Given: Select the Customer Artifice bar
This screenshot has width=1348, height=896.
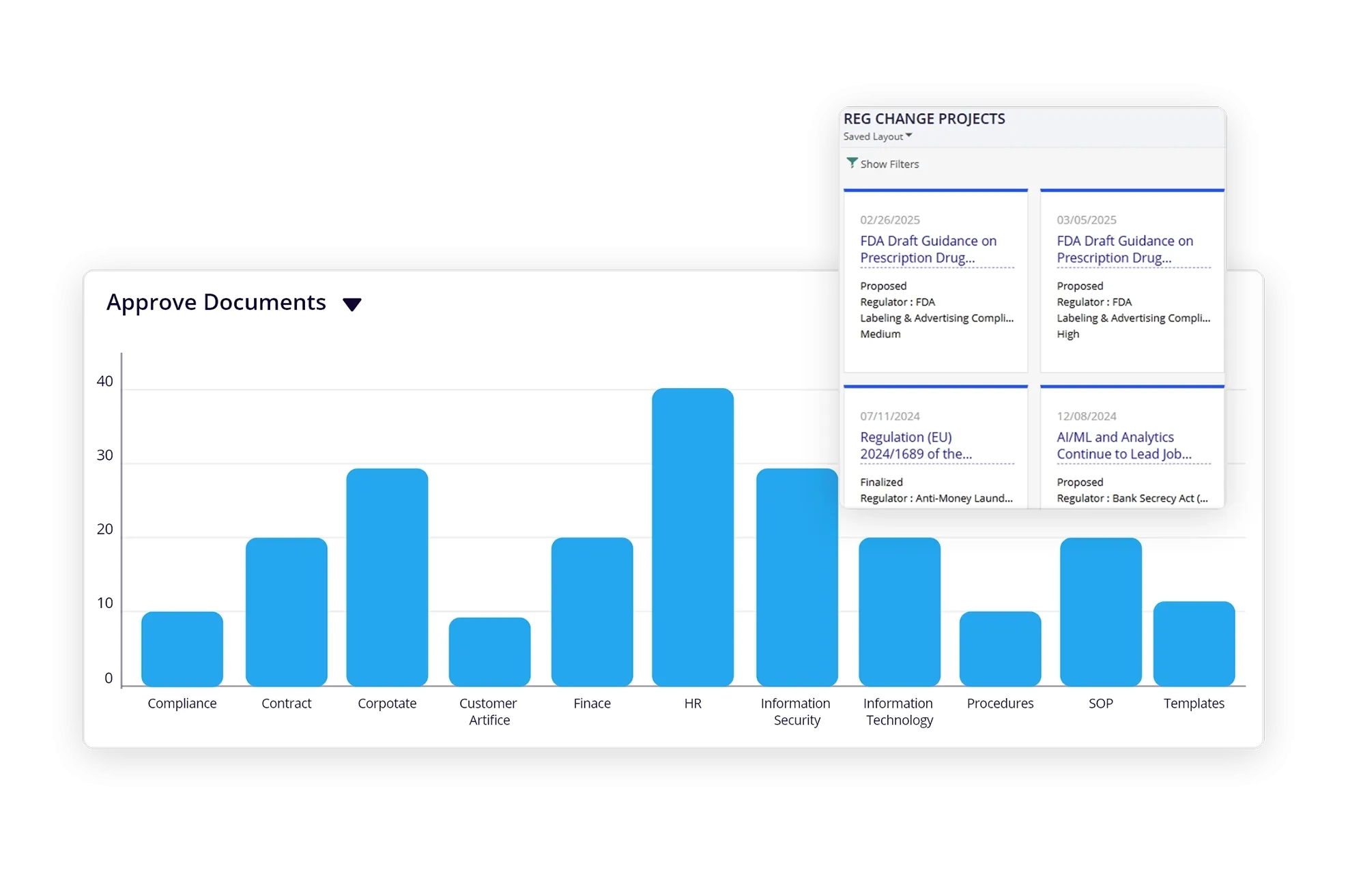Looking at the screenshot, I should click(489, 651).
